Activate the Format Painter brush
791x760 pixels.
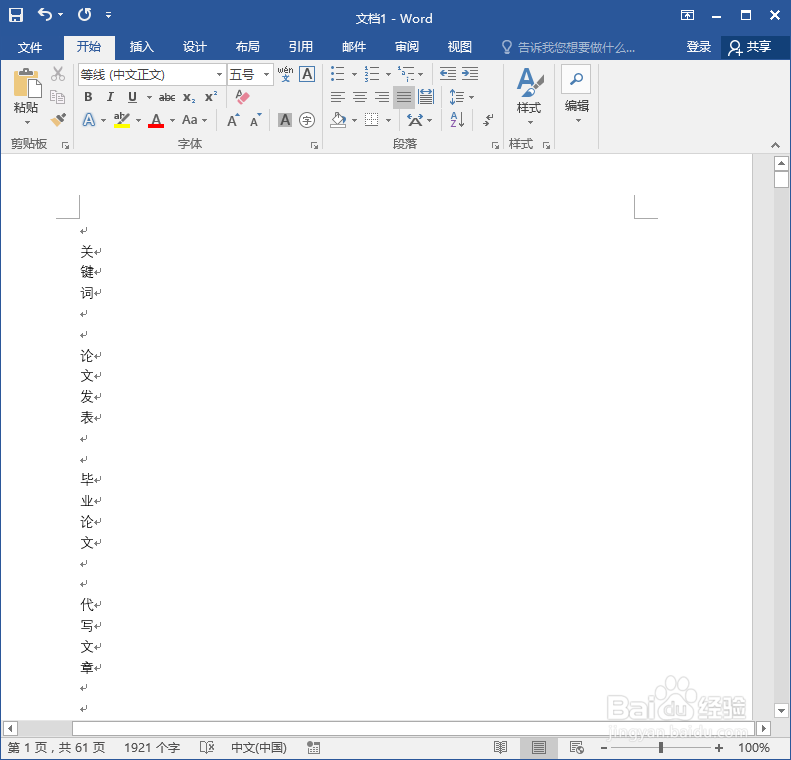pyautogui.click(x=58, y=120)
